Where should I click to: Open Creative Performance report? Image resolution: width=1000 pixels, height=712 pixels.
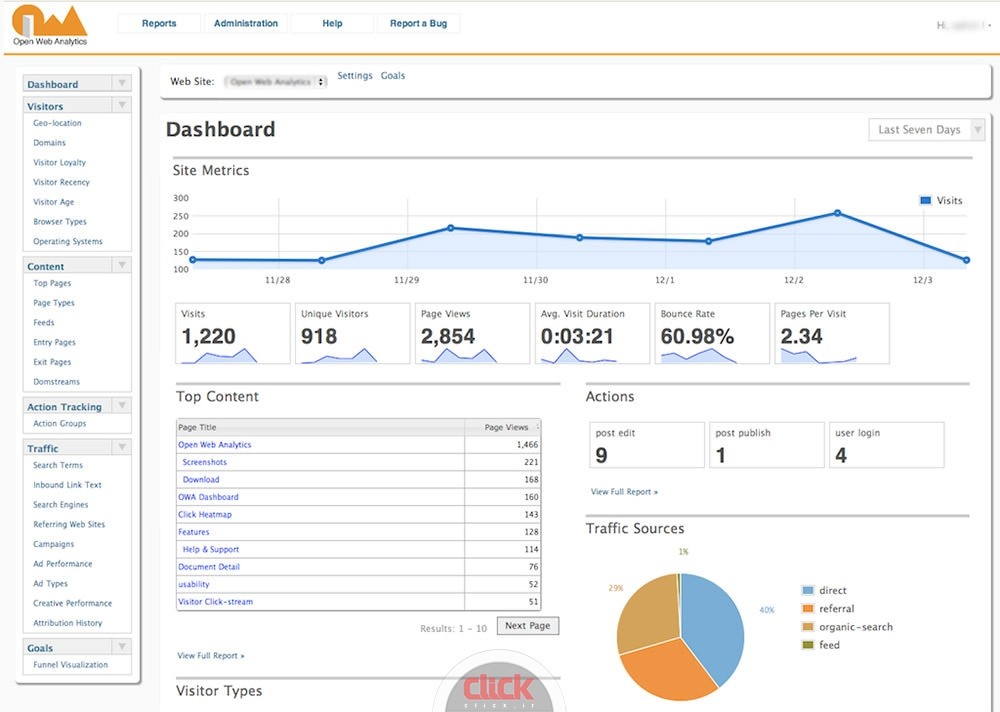point(72,604)
